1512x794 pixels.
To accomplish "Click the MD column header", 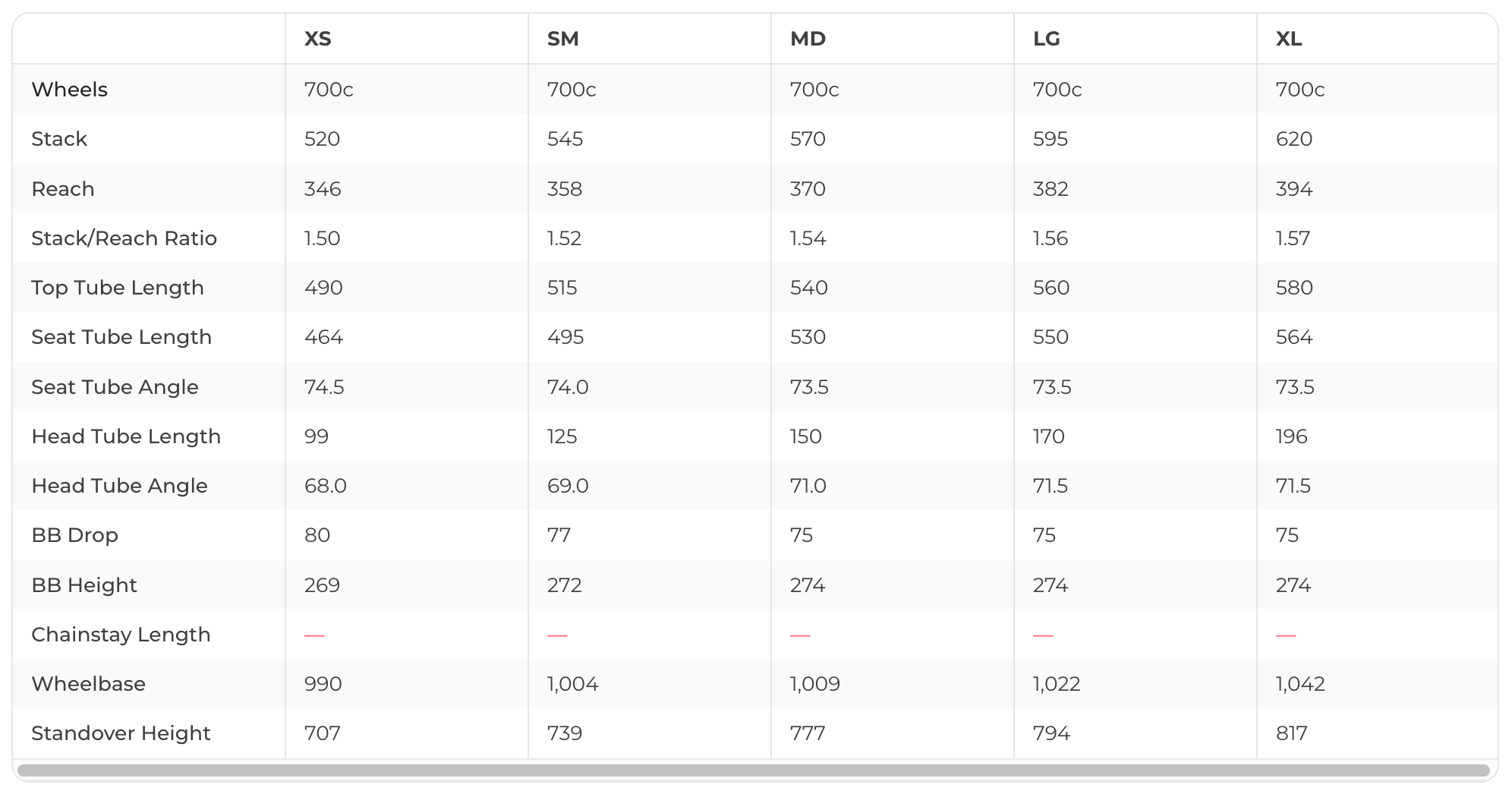I will [808, 39].
